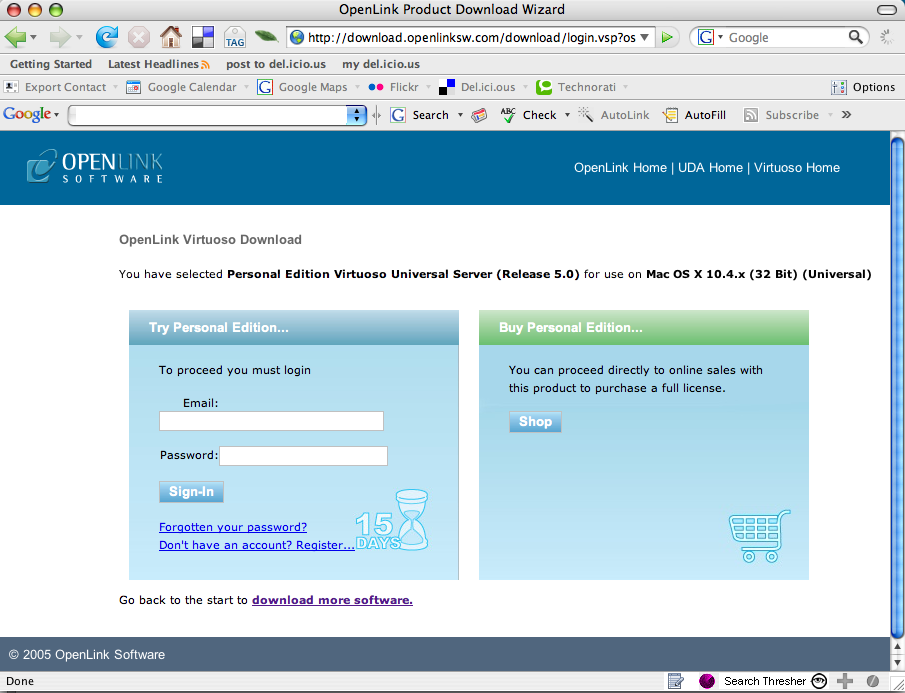Click the del.icio.us checkered toolbar icon

(203, 38)
